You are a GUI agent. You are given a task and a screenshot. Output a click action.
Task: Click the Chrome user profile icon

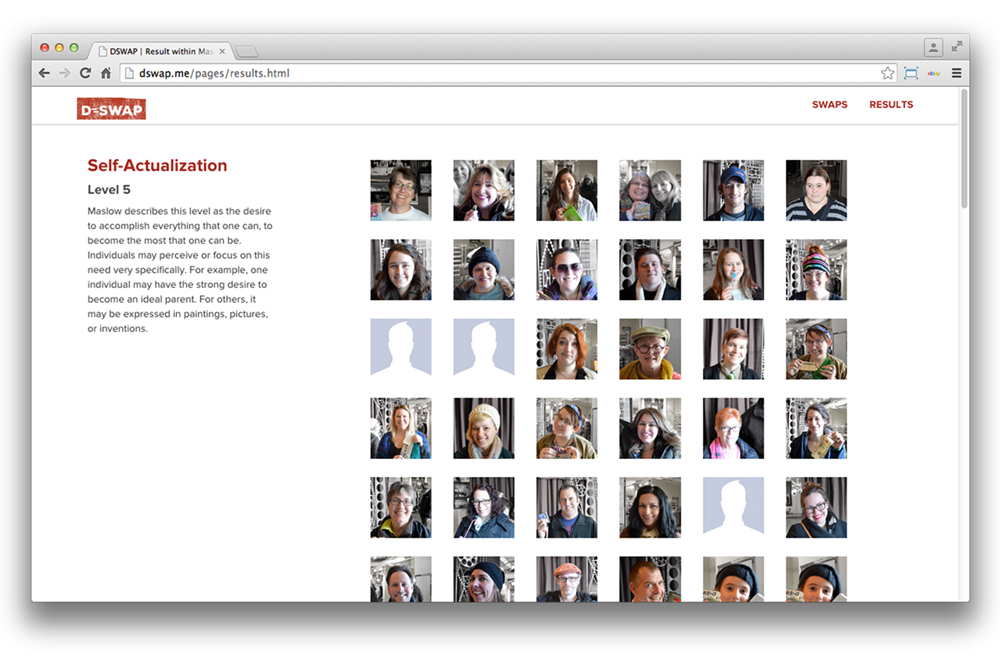tap(933, 46)
